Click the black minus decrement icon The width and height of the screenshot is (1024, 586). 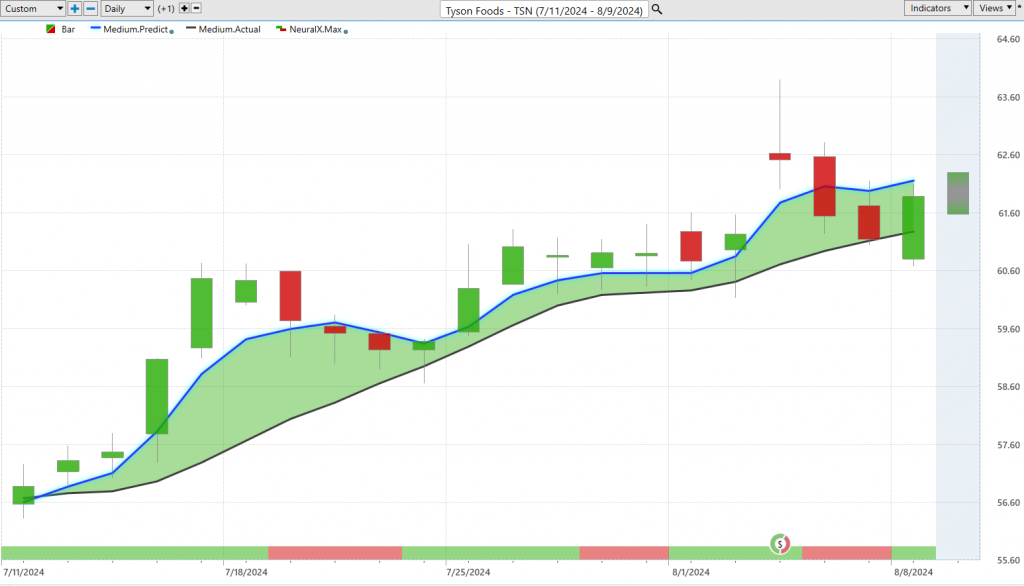tap(197, 8)
